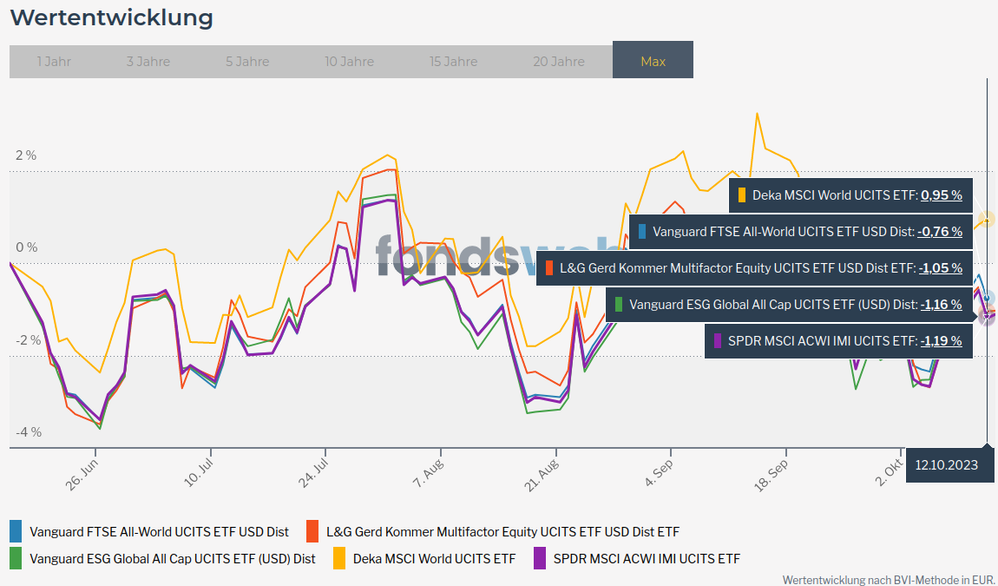Select the 1 Jahr time range tab
The width and height of the screenshot is (998, 586).
coord(53,61)
